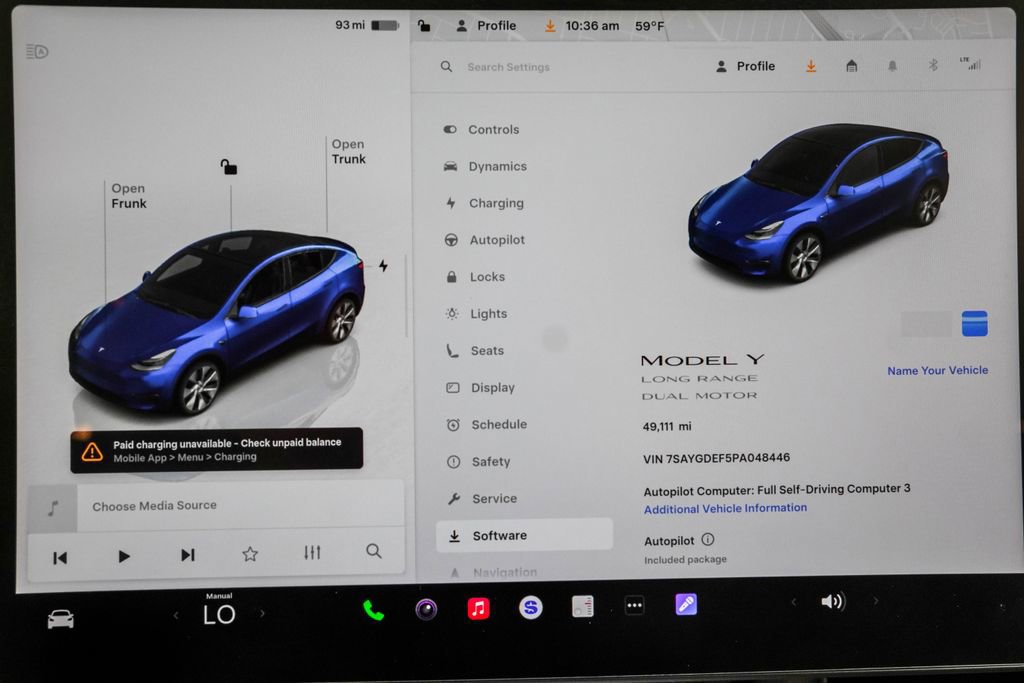This screenshot has height=683, width=1024.
Task: Open Additional Vehicle Information link
Action: (x=725, y=508)
